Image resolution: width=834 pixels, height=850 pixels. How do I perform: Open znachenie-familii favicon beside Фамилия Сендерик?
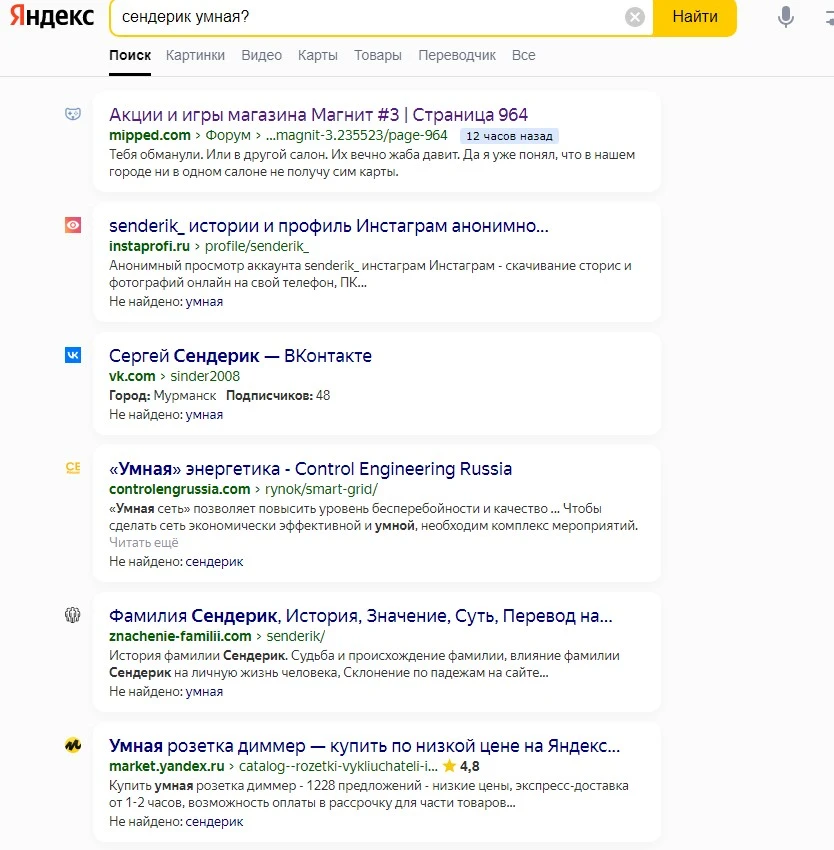[x=73, y=615]
